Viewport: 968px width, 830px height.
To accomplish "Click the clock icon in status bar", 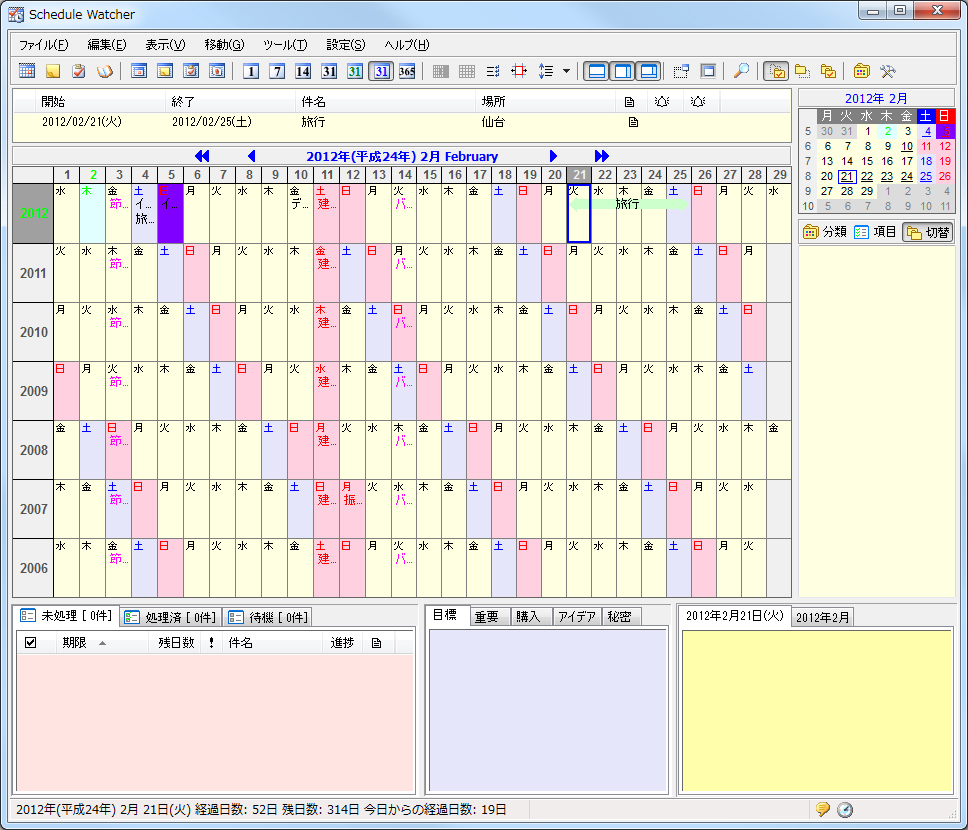I will [x=845, y=809].
